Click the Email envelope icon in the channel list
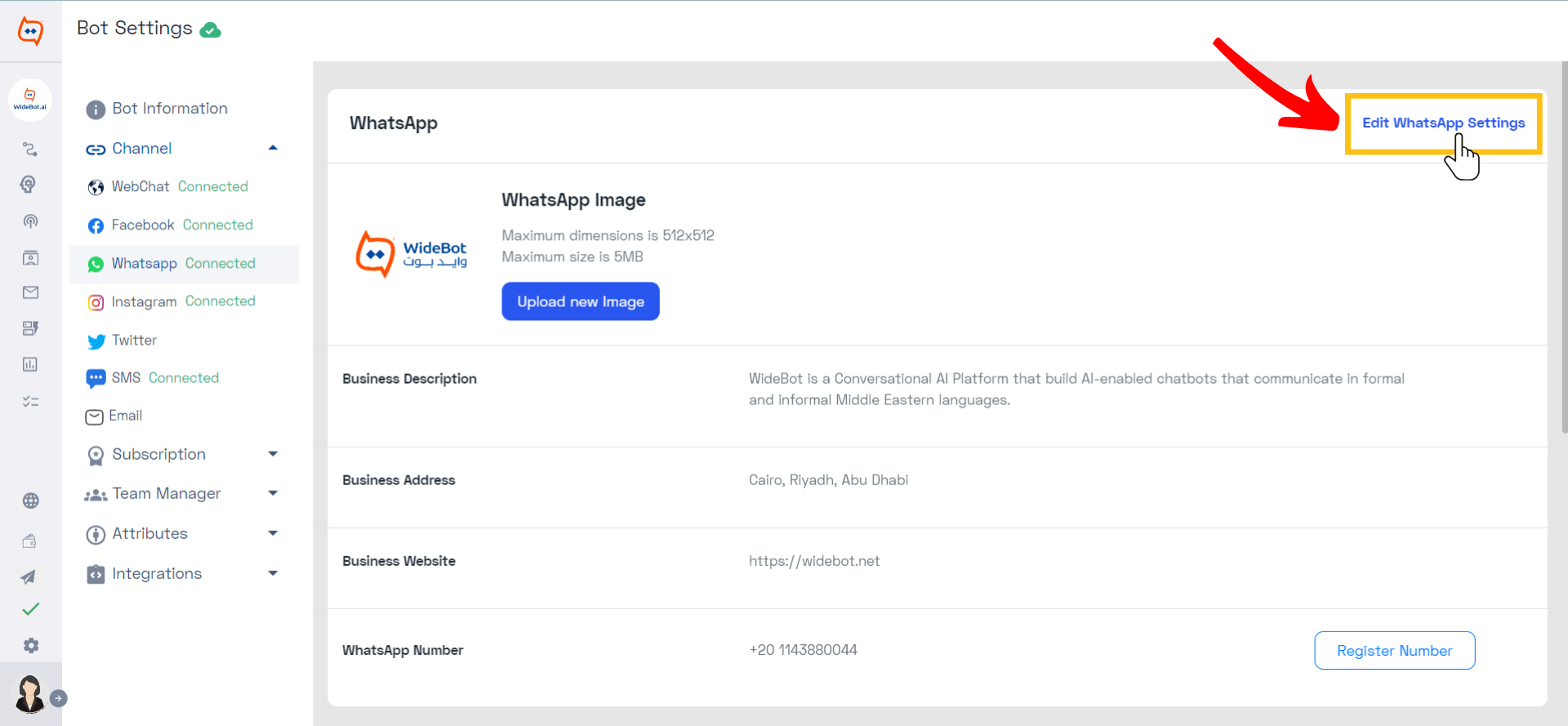This screenshot has width=1568, height=726. (94, 417)
